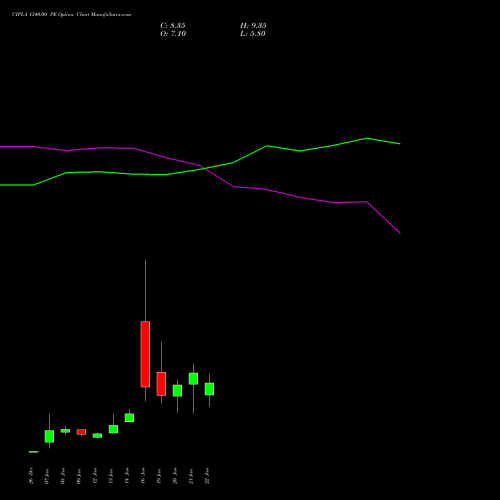Select the tall red candle for 16 Jan

click(145, 354)
